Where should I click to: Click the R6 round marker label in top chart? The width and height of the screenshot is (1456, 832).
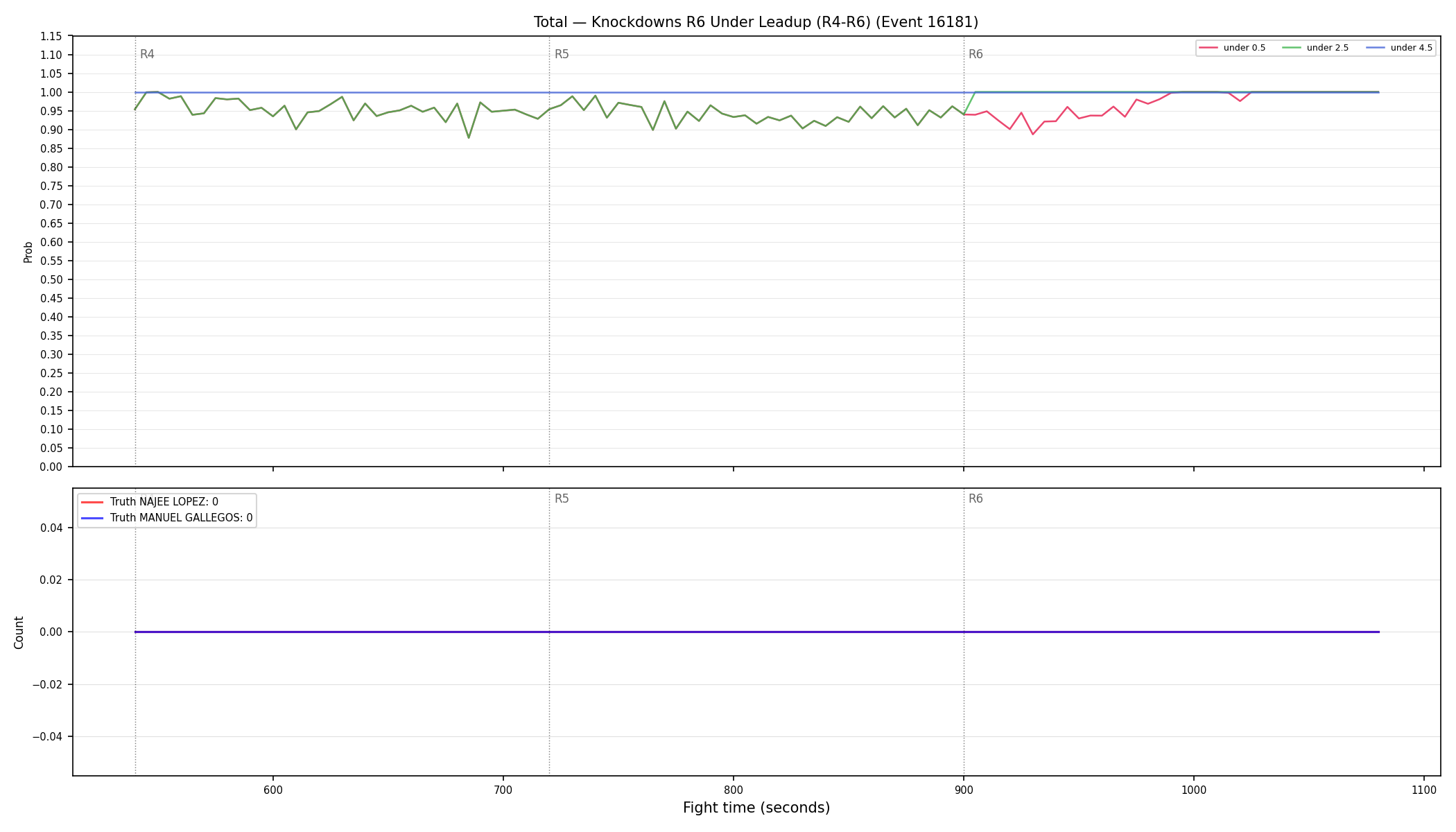[x=976, y=54]
